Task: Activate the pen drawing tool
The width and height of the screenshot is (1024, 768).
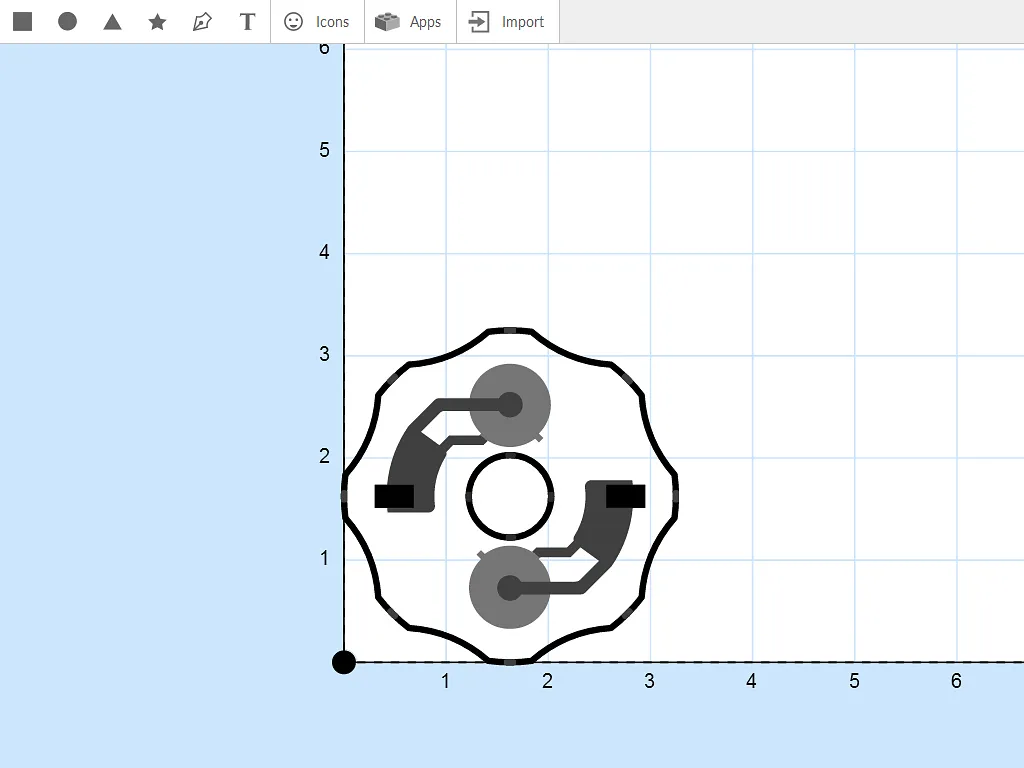Action: (x=202, y=21)
